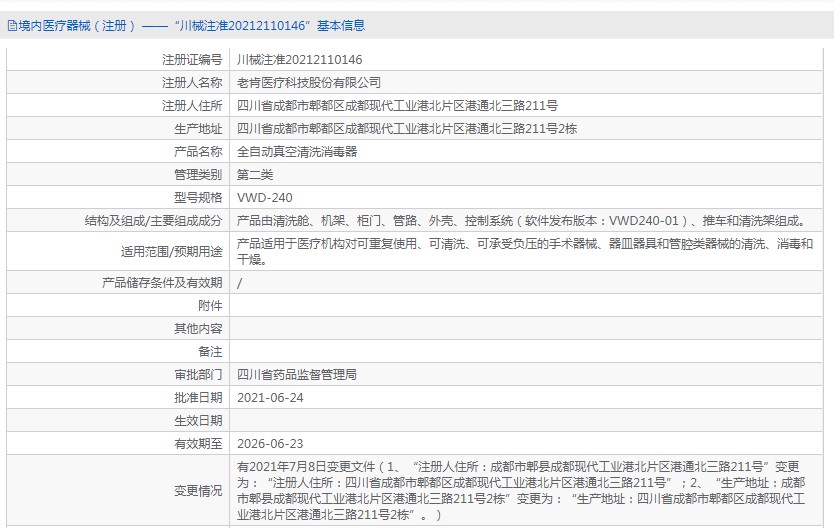The height and width of the screenshot is (528, 834).
Task: Select registration number value 川械注准20212110146
Action: 299,60
